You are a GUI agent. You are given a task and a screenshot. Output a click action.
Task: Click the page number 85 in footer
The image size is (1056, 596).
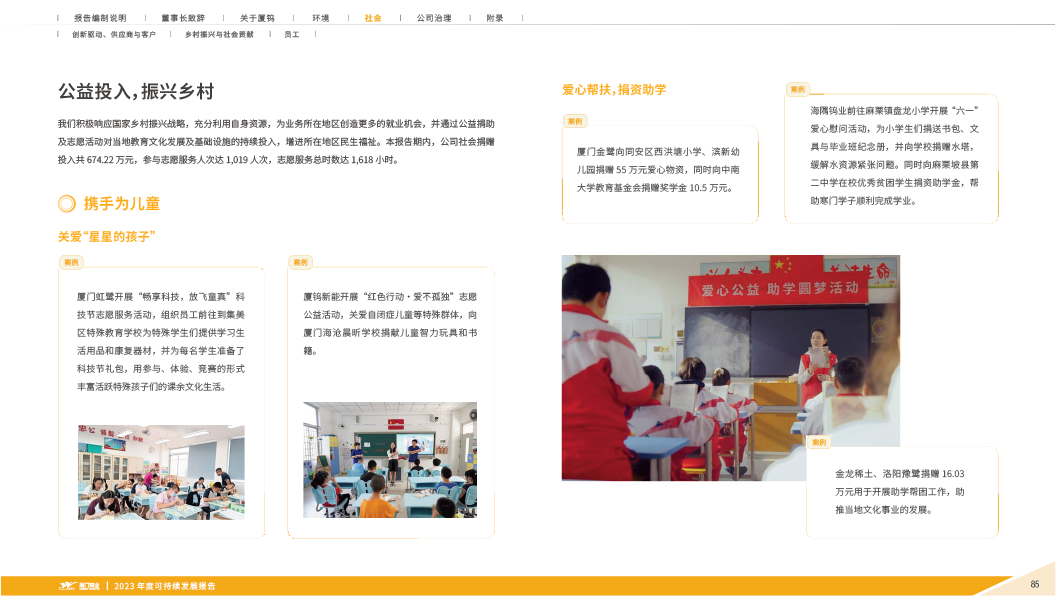1035,584
